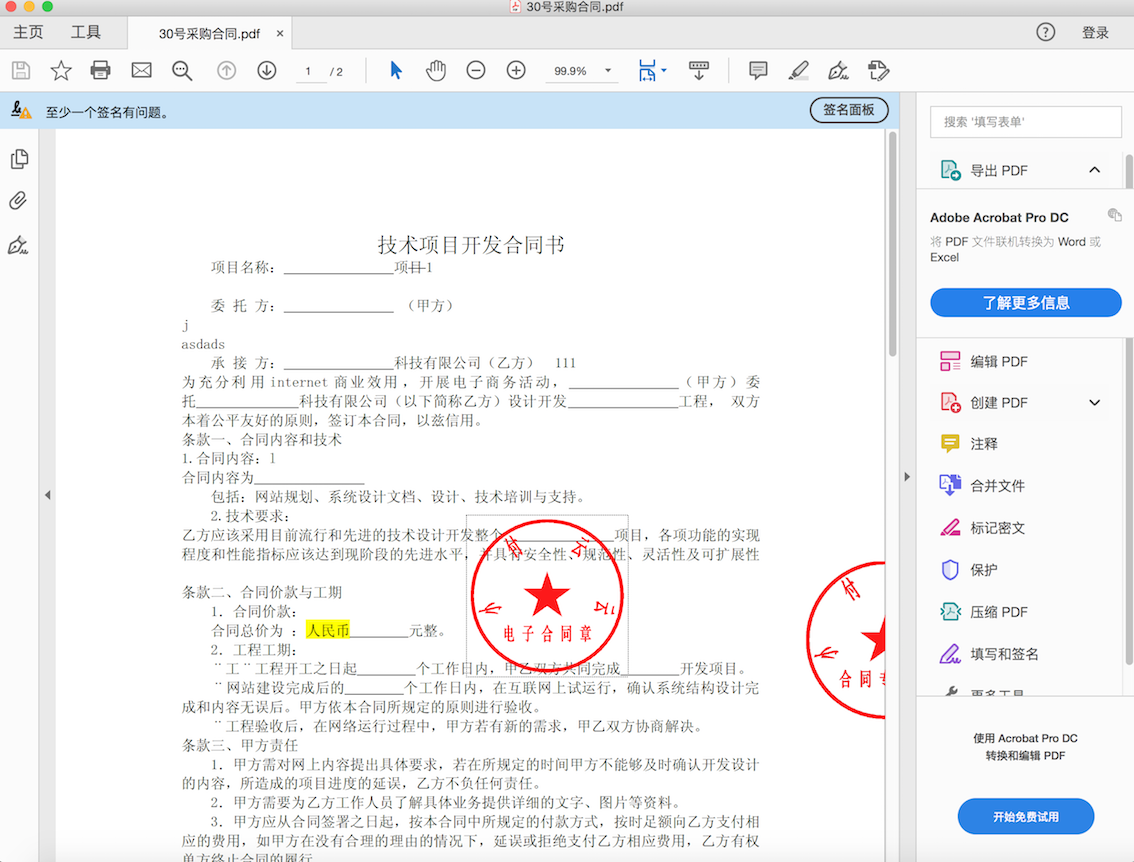Click the document vertical scrollbar

pos(892,244)
